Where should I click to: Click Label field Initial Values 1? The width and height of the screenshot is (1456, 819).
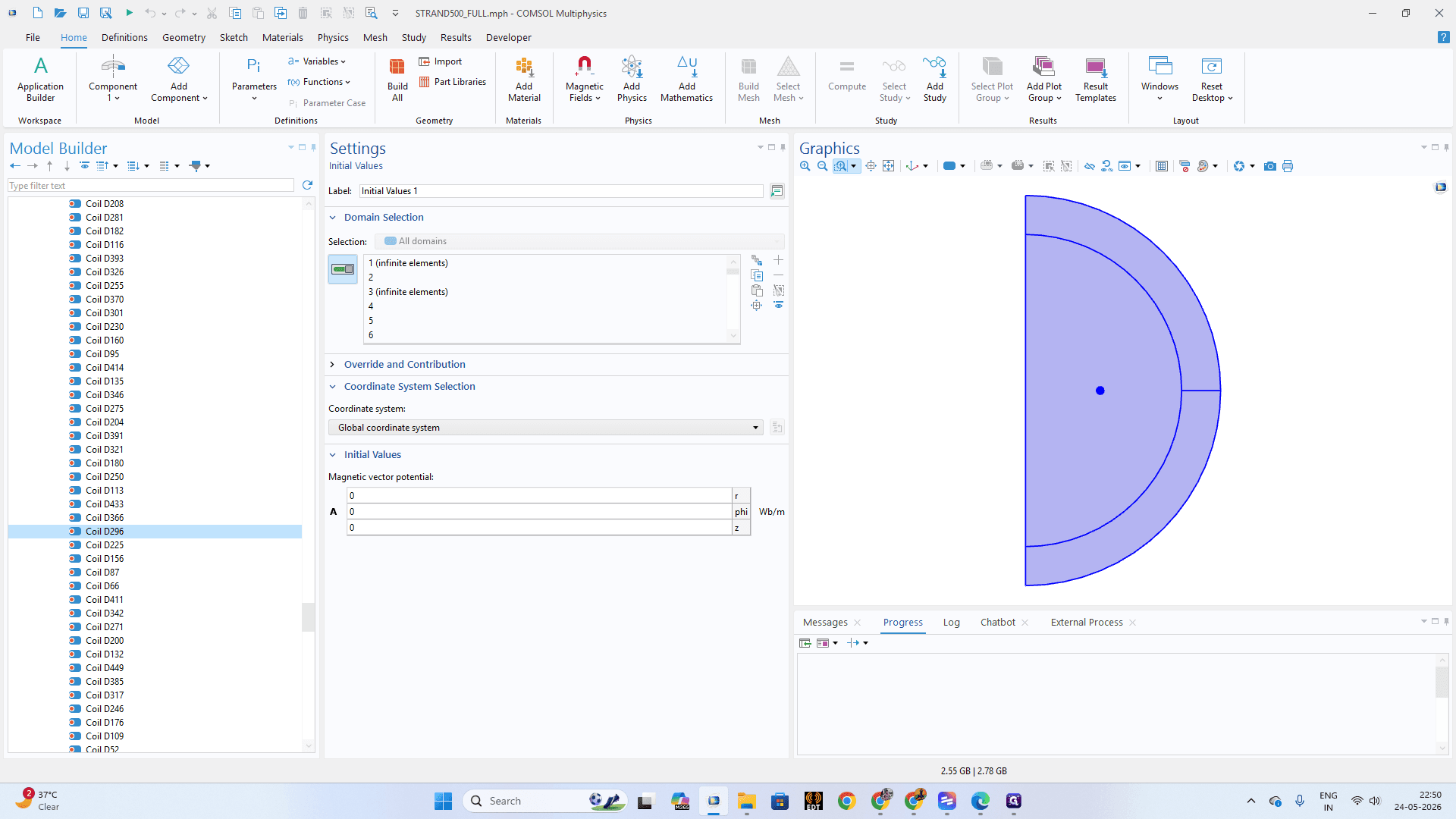pyautogui.click(x=561, y=191)
